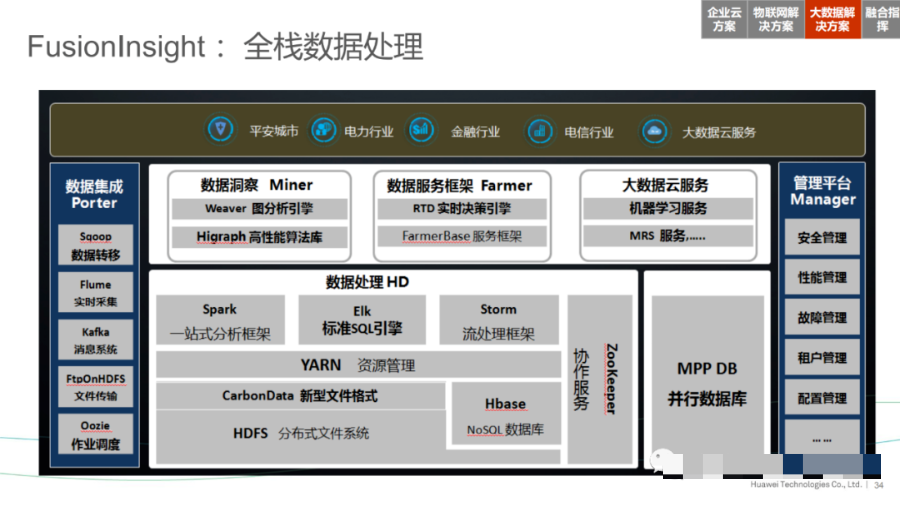Click the Elk 标准SQL引擎 block
900x506 pixels.
pos(362,320)
